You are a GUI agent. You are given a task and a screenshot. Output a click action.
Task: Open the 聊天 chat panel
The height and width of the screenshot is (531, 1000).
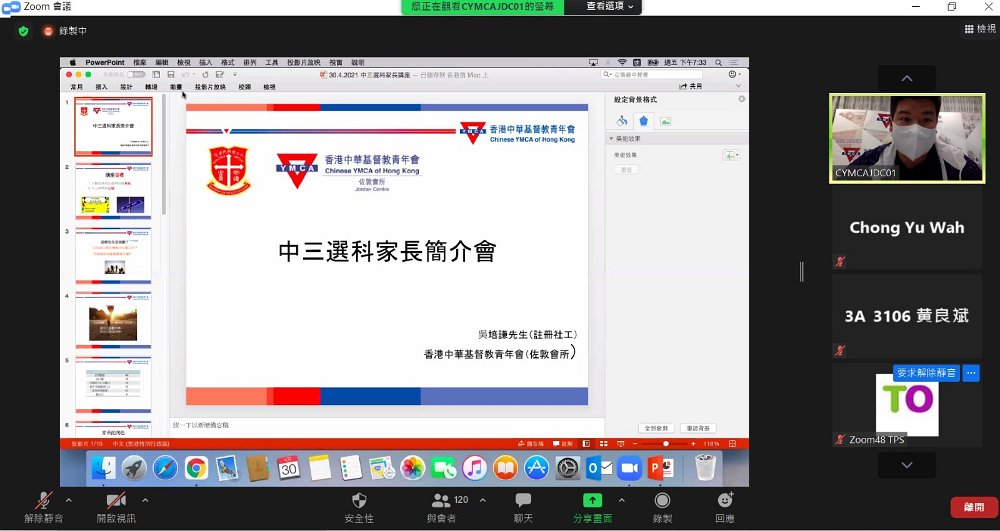[523, 507]
